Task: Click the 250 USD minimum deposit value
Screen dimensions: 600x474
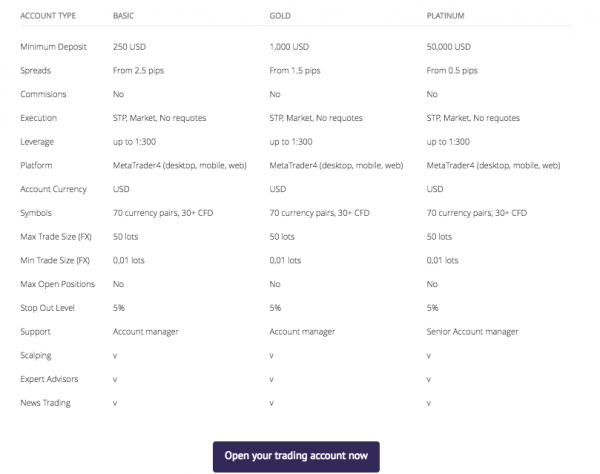Action: (x=129, y=47)
